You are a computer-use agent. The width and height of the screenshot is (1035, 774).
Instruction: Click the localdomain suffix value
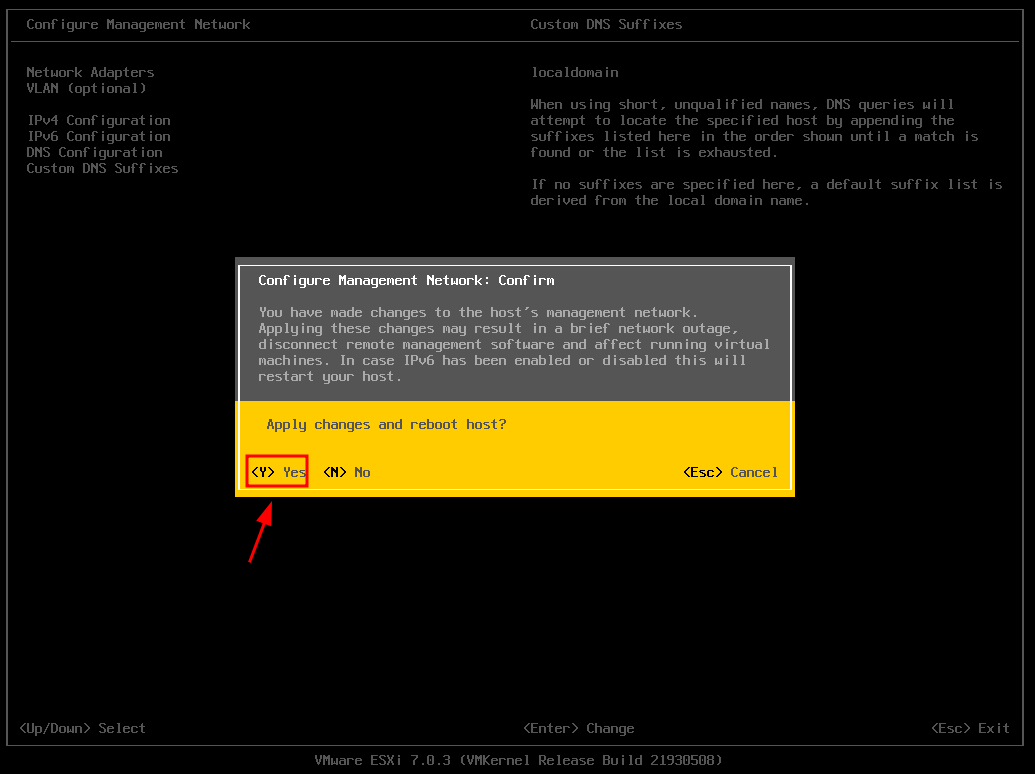(574, 72)
